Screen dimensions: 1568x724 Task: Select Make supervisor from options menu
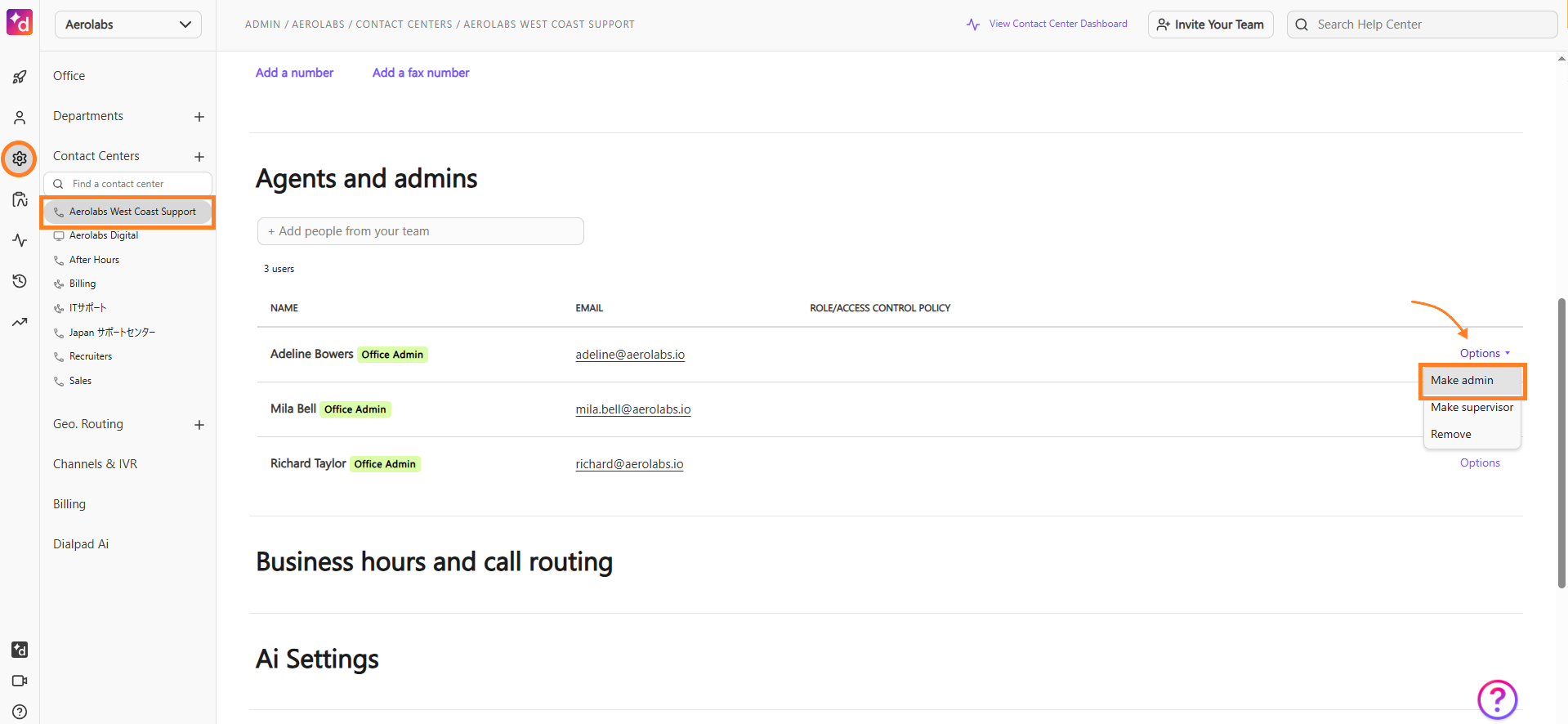(x=1472, y=407)
